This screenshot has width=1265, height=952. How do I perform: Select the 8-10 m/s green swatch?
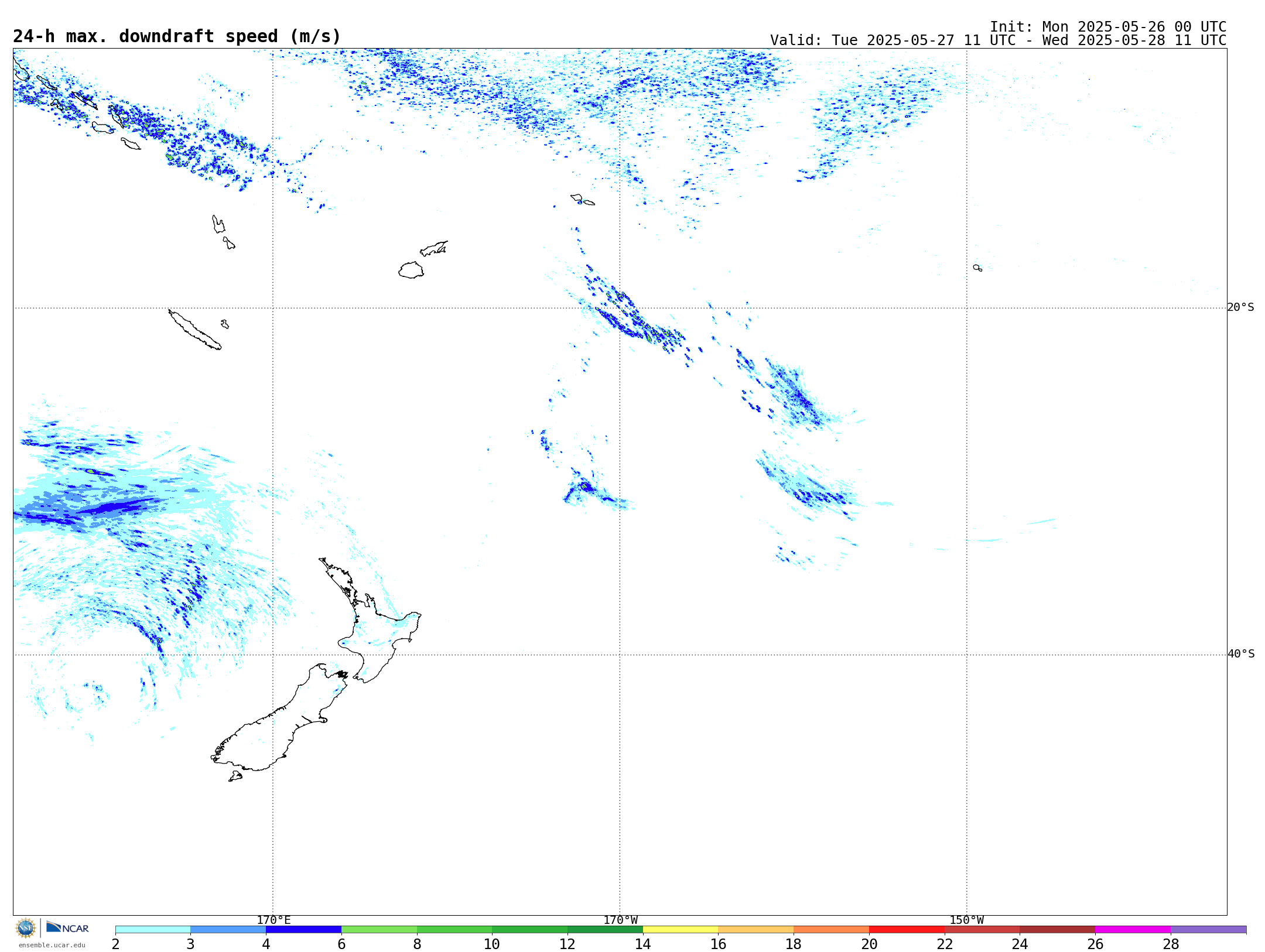[x=454, y=930]
